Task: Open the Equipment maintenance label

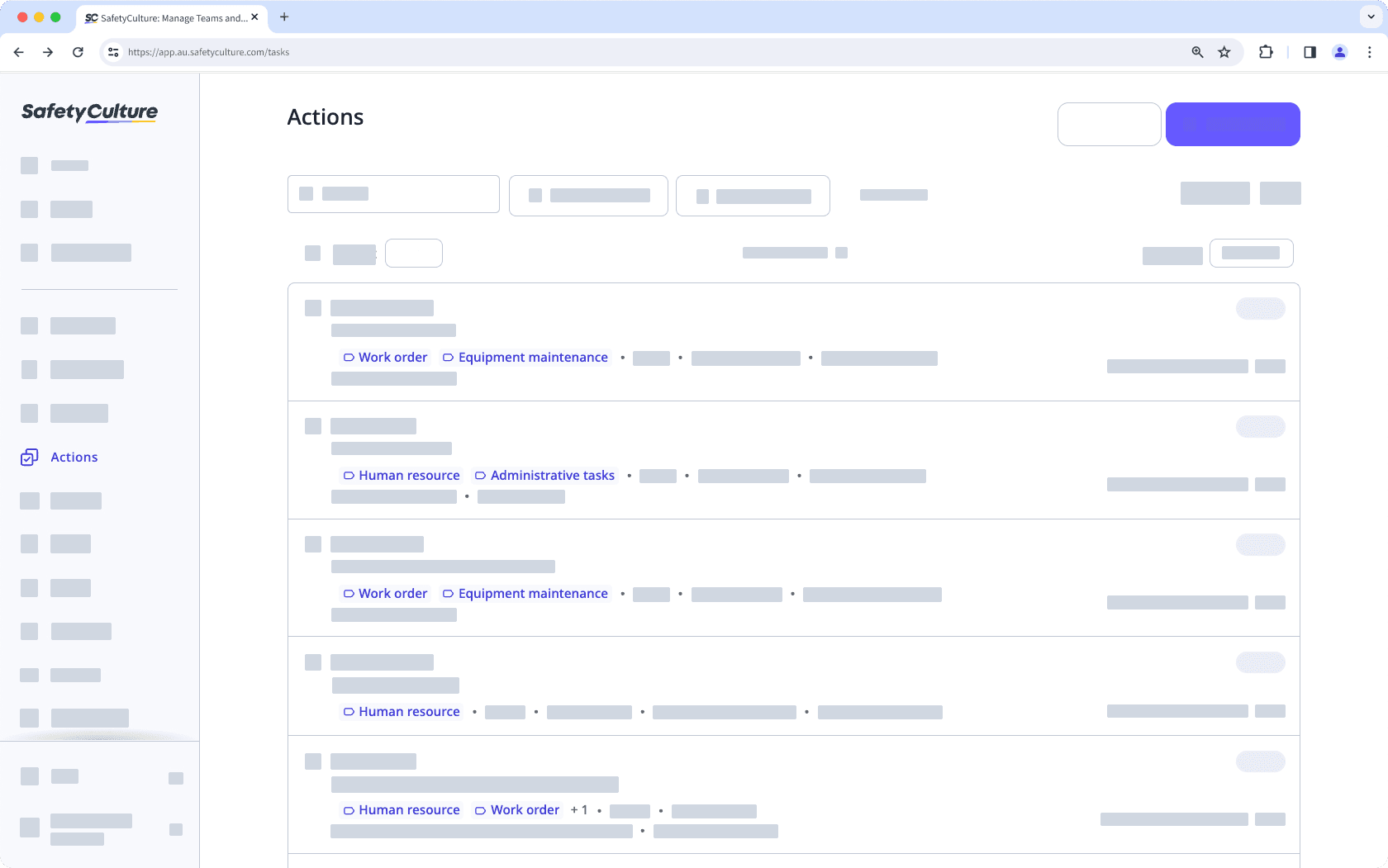Action: click(x=532, y=357)
